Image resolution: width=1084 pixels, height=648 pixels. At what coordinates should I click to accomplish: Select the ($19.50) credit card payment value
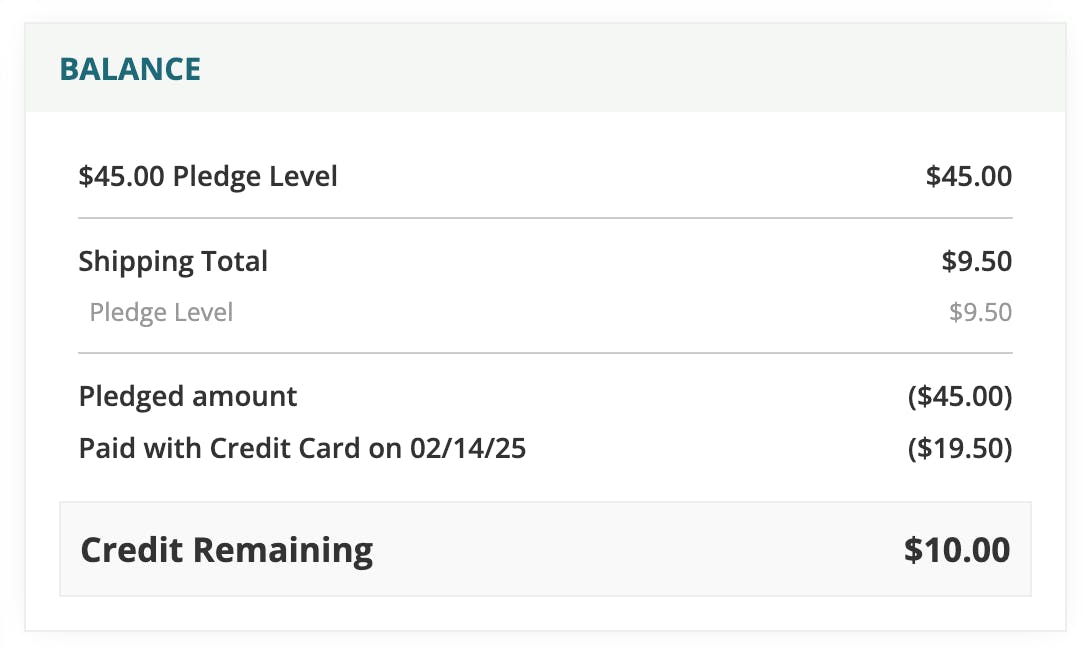pos(960,449)
